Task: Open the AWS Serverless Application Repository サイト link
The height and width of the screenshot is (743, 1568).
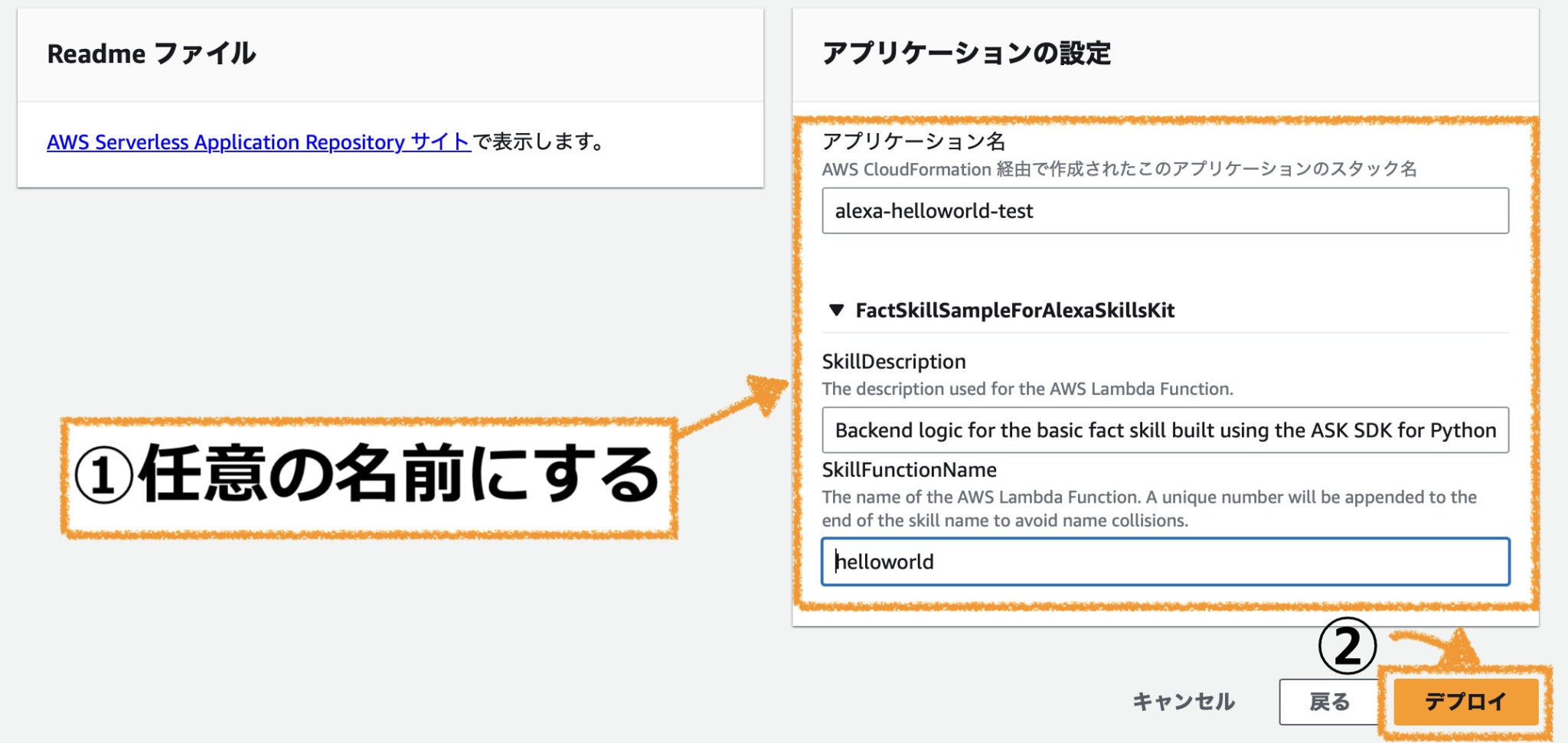Action: [256, 142]
